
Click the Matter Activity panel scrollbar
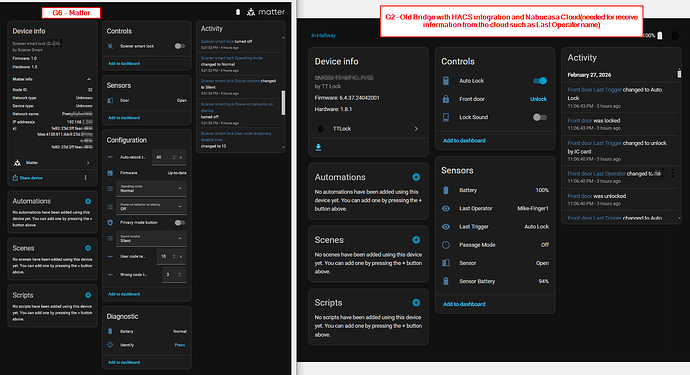[283, 103]
